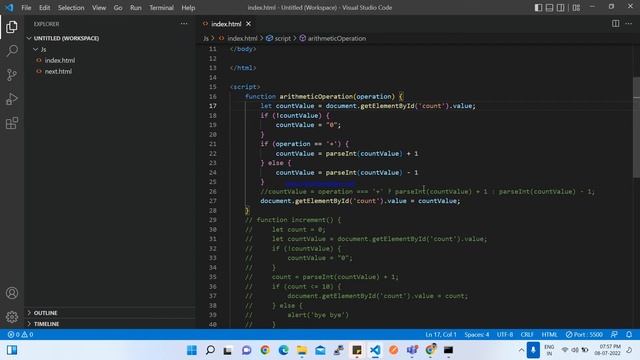Open the Search view in activity bar
Viewport: 640px width, 360px height.
[12, 51]
